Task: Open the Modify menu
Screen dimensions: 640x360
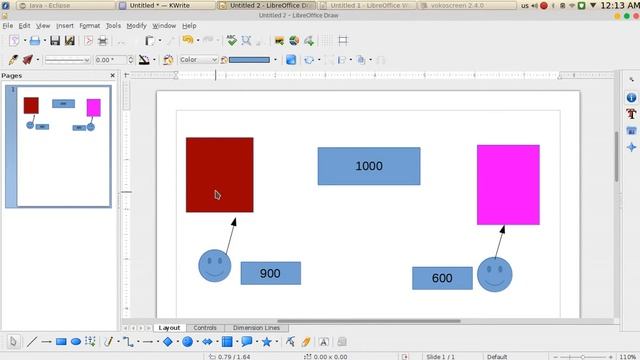Action: tap(136, 26)
